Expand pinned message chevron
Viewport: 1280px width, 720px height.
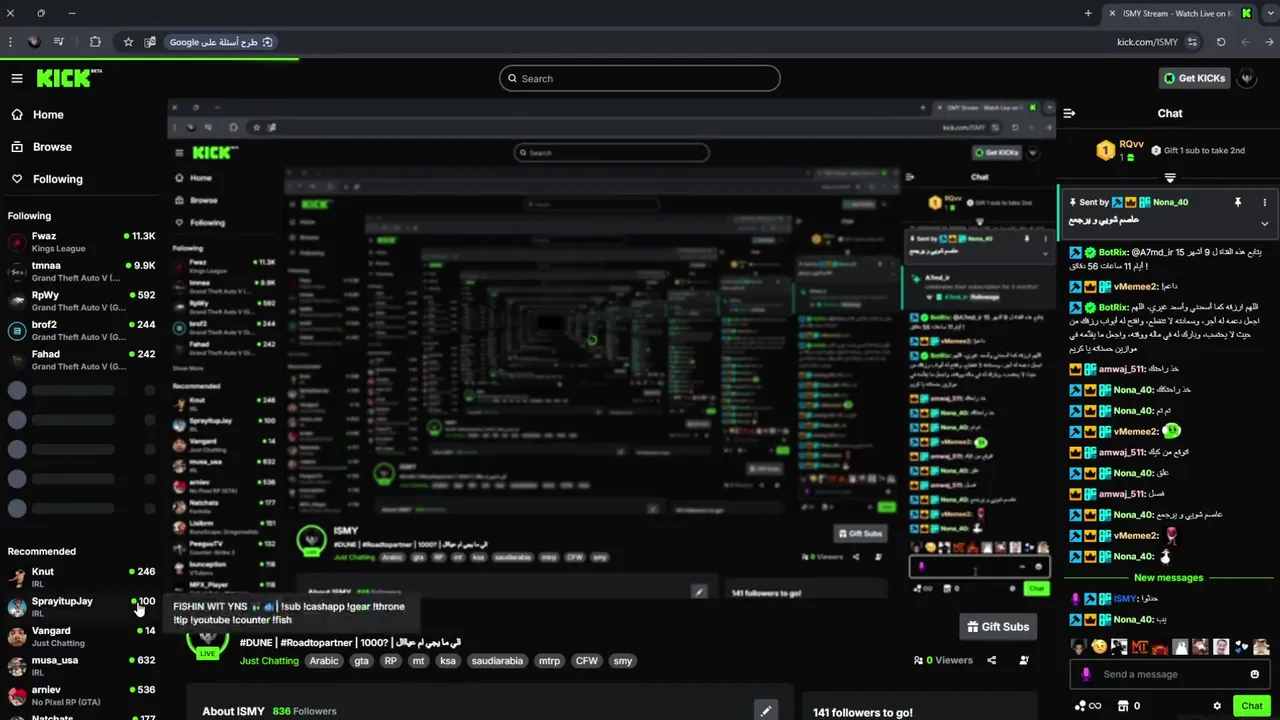(x=1264, y=223)
